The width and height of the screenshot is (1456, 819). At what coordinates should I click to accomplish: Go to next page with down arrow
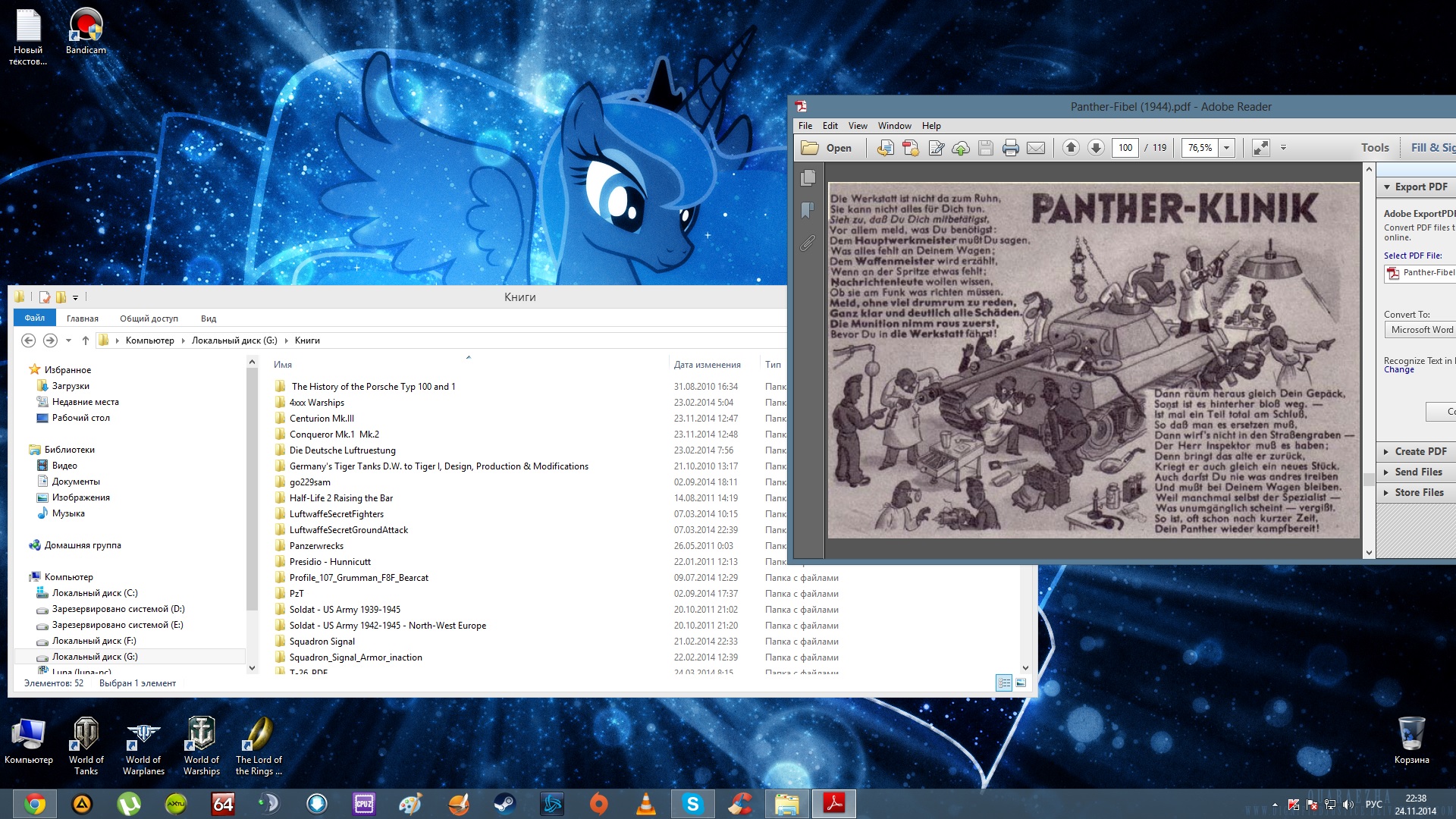tap(1096, 148)
